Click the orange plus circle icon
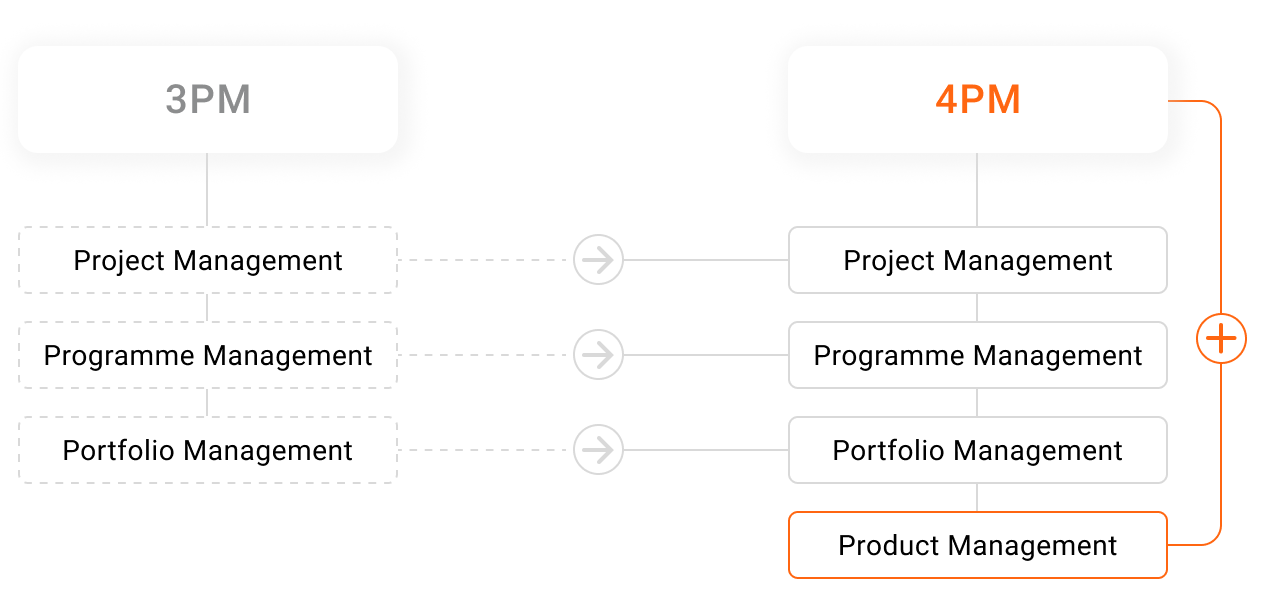 point(1221,339)
